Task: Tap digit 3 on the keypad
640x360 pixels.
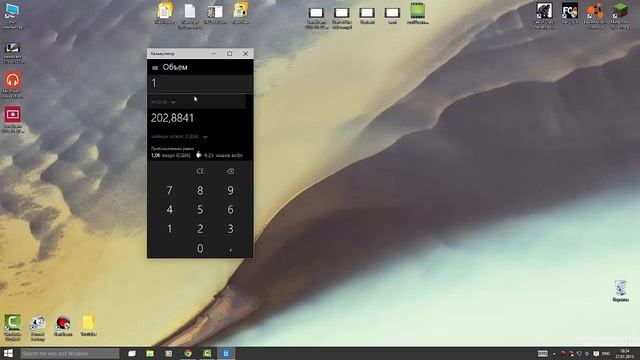Action: [x=230, y=229]
